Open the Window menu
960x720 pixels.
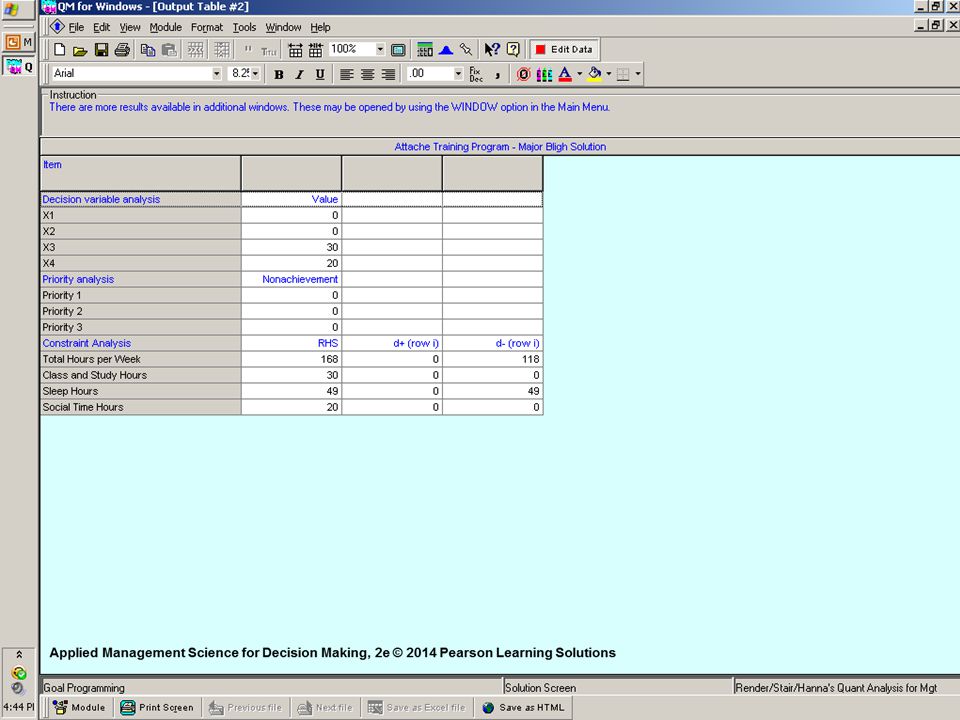[x=283, y=28]
